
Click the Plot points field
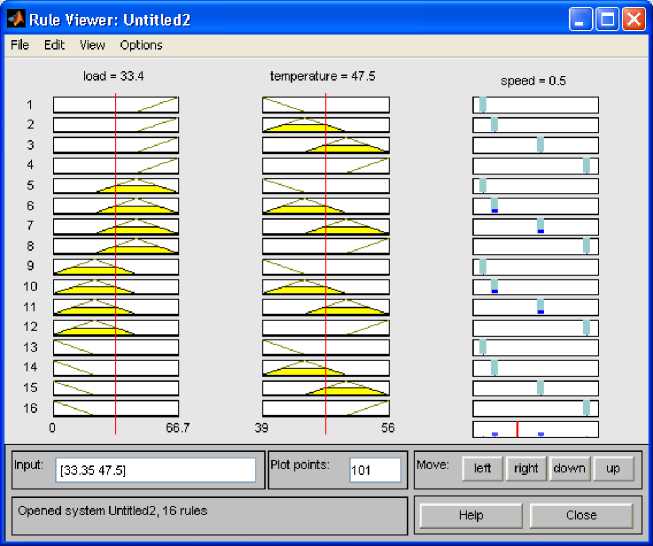point(375,470)
